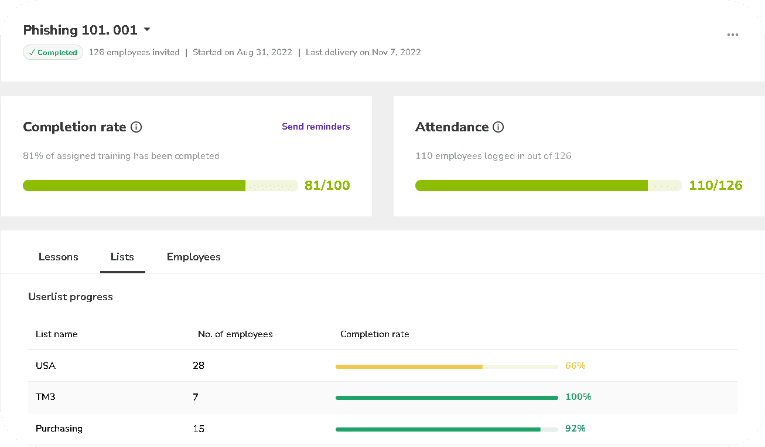Click the Completion rate progress bar
The height and width of the screenshot is (447, 765).
click(160, 185)
